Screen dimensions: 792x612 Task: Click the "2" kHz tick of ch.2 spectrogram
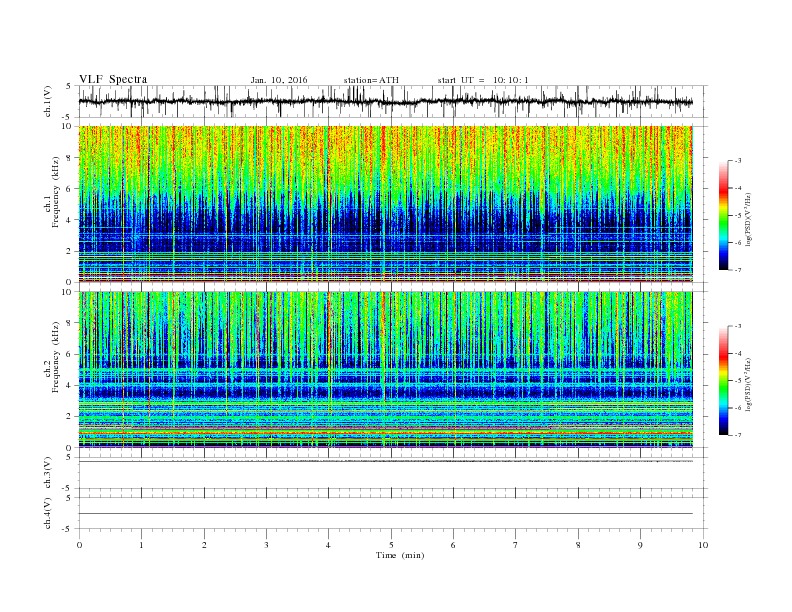pos(70,417)
